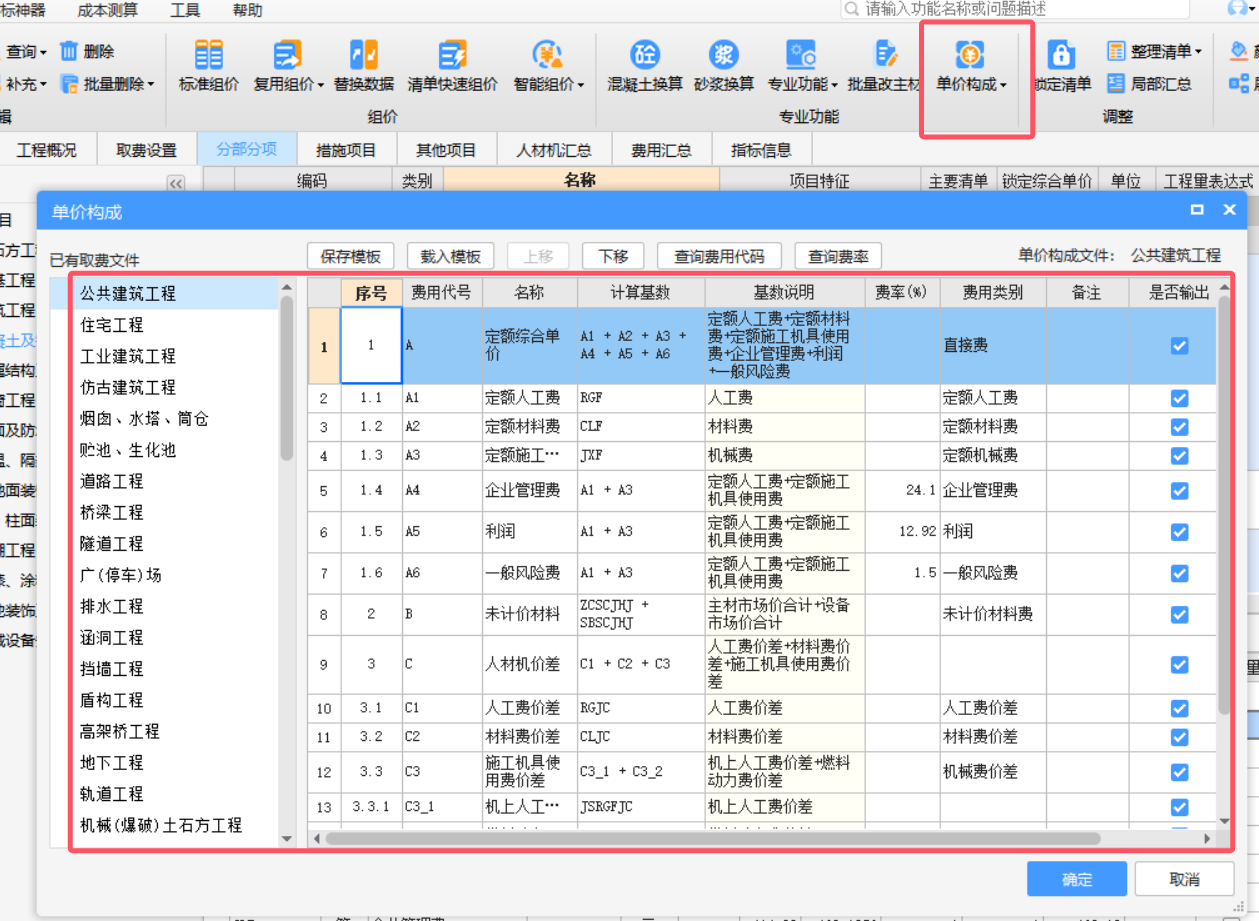The height and width of the screenshot is (921, 1259).
Task: Click the fee table horizontal scrollbar
Action: [712, 838]
